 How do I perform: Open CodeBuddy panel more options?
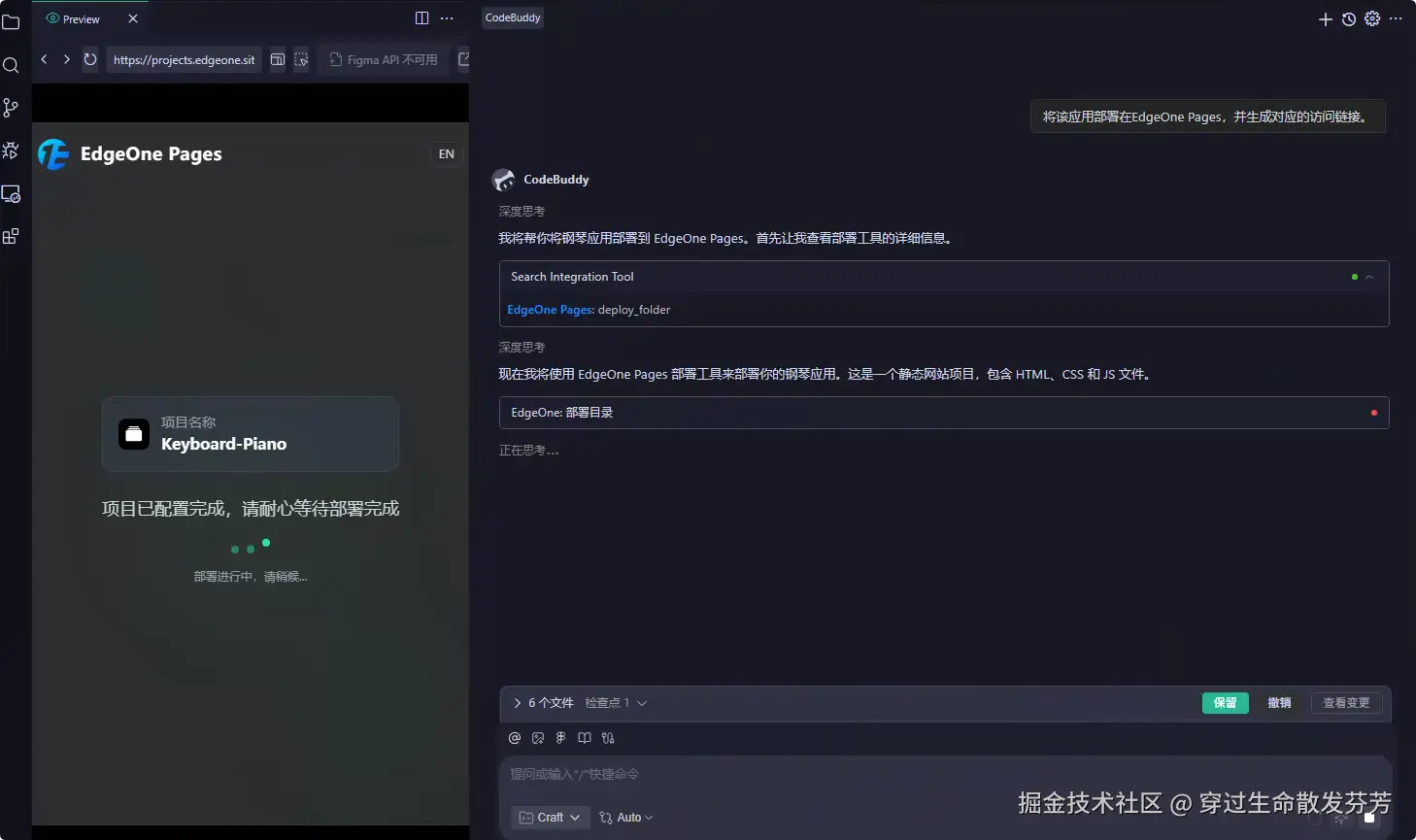(1396, 18)
